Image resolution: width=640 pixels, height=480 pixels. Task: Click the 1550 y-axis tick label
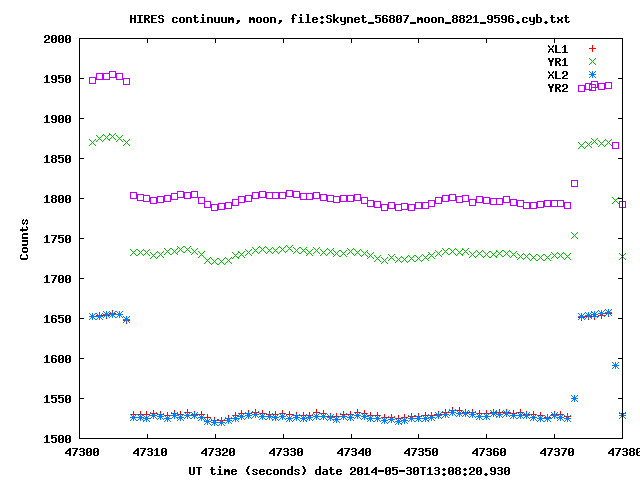(x=57, y=399)
